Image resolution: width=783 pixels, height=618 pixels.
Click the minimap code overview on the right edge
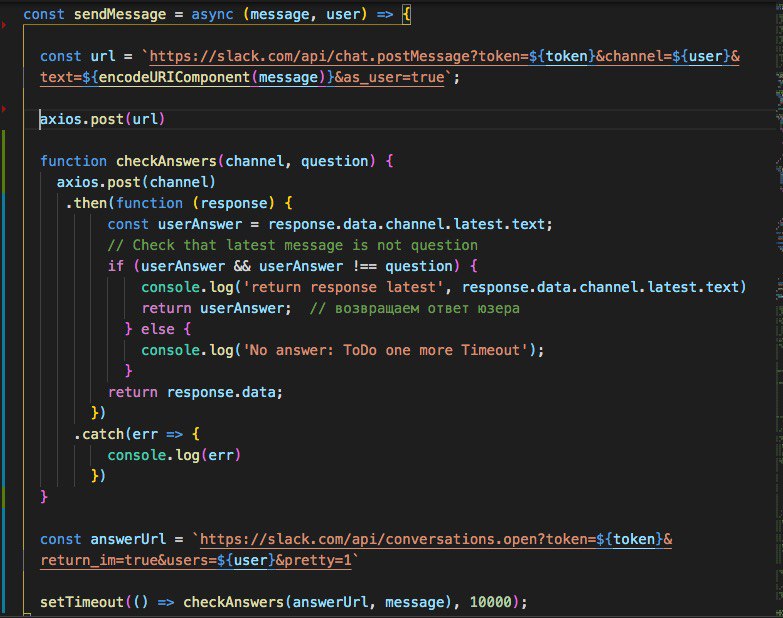click(779, 309)
